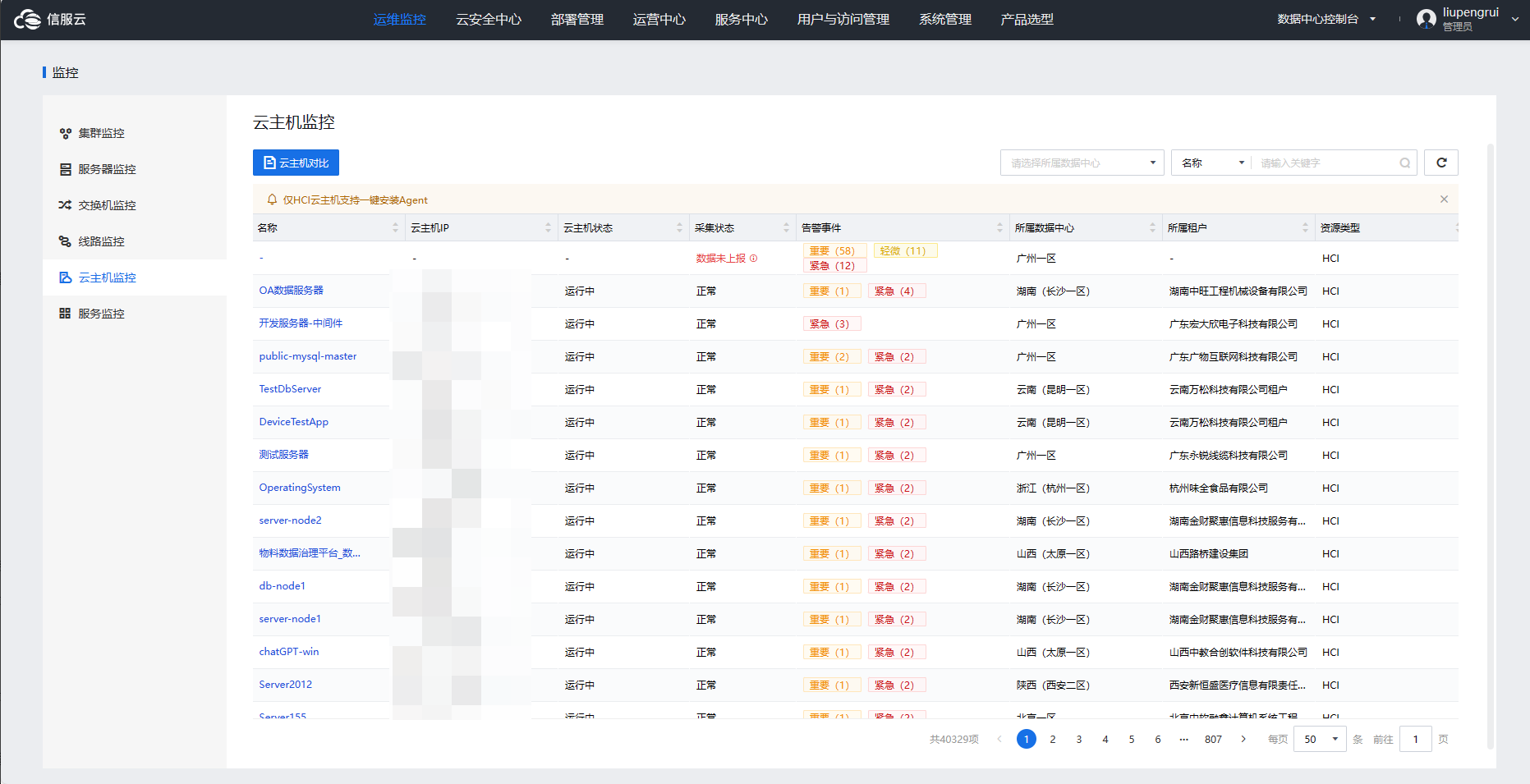Viewport: 1530px width, 784px height.
Task: Click the user avatar icon
Action: 1427,19
